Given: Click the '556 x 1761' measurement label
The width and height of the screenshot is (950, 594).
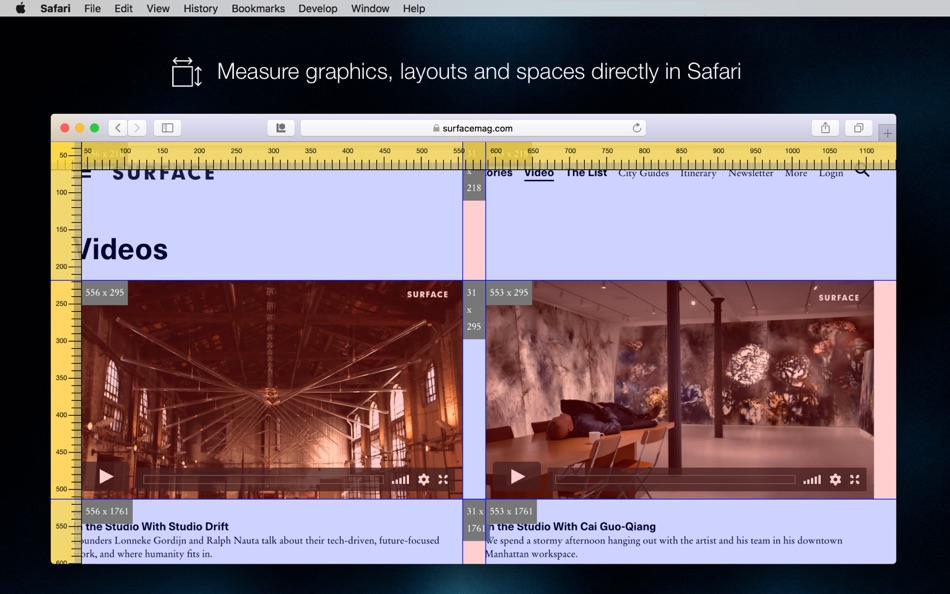Looking at the screenshot, I should [x=107, y=512].
